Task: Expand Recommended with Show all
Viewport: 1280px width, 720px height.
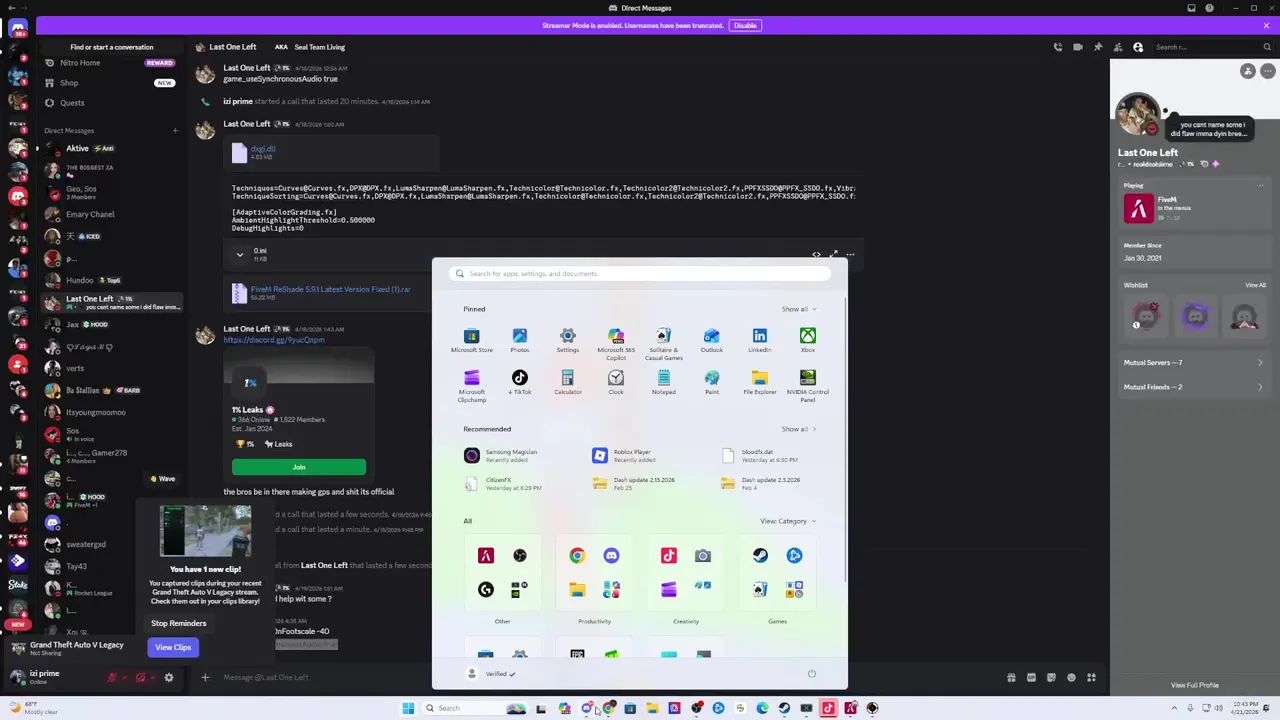Action: 798,429
